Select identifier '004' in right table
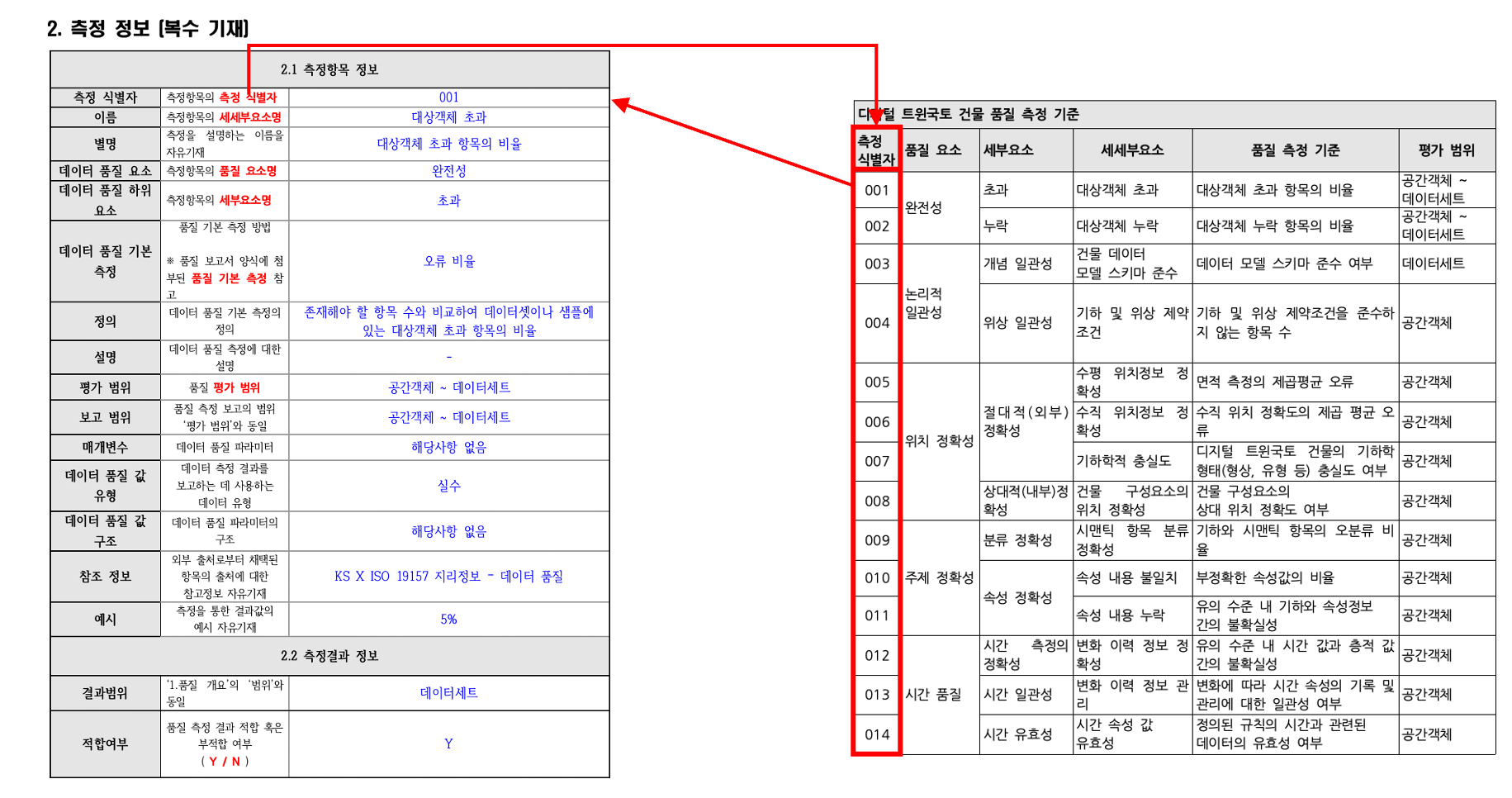1512x798 pixels. 877,323
